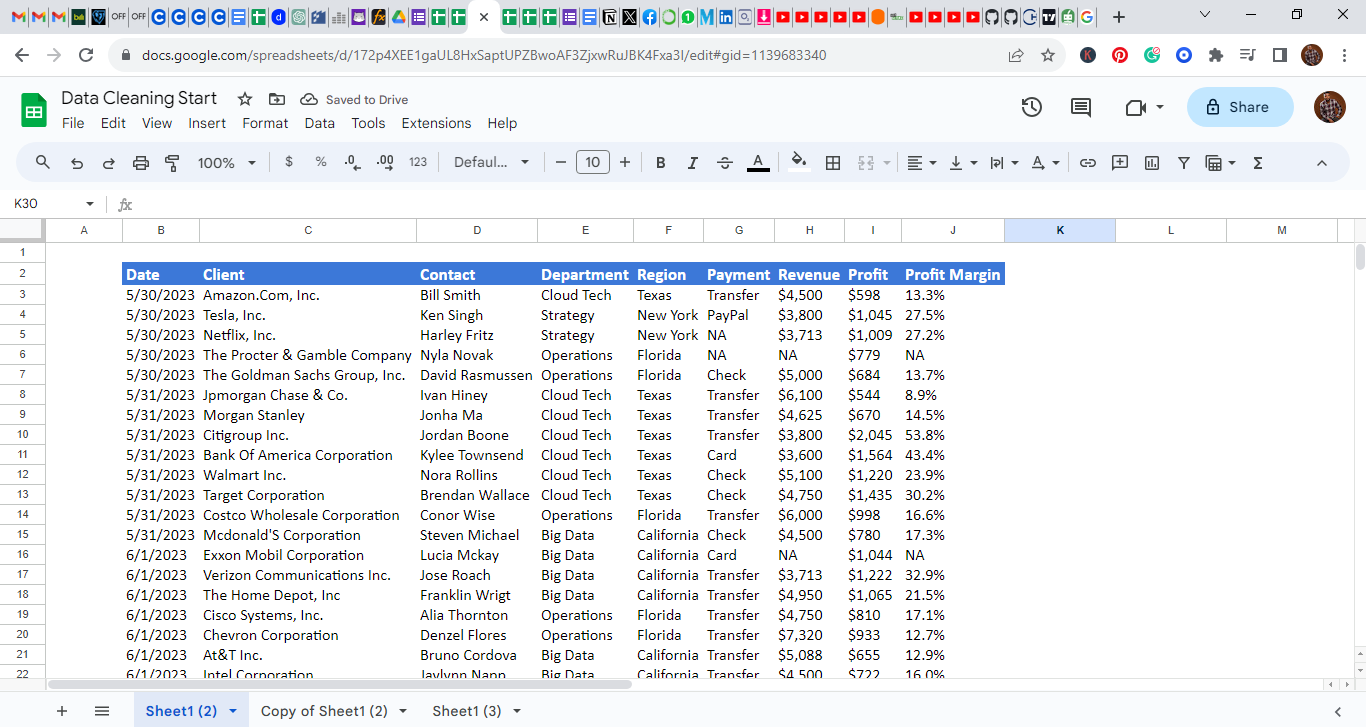Insert a chart
The width and height of the screenshot is (1366, 727).
click(x=1152, y=162)
